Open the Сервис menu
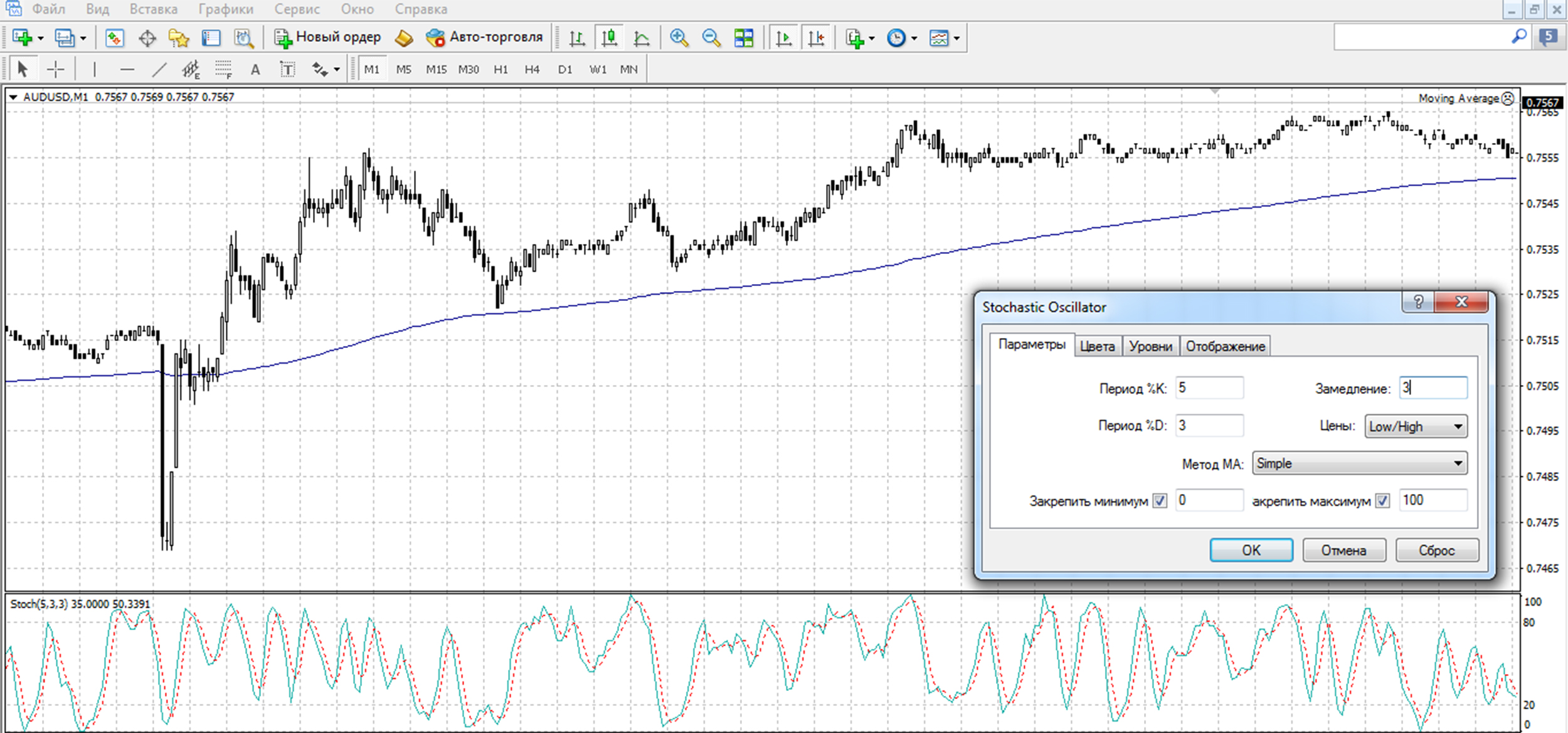1568x733 pixels. point(297,9)
